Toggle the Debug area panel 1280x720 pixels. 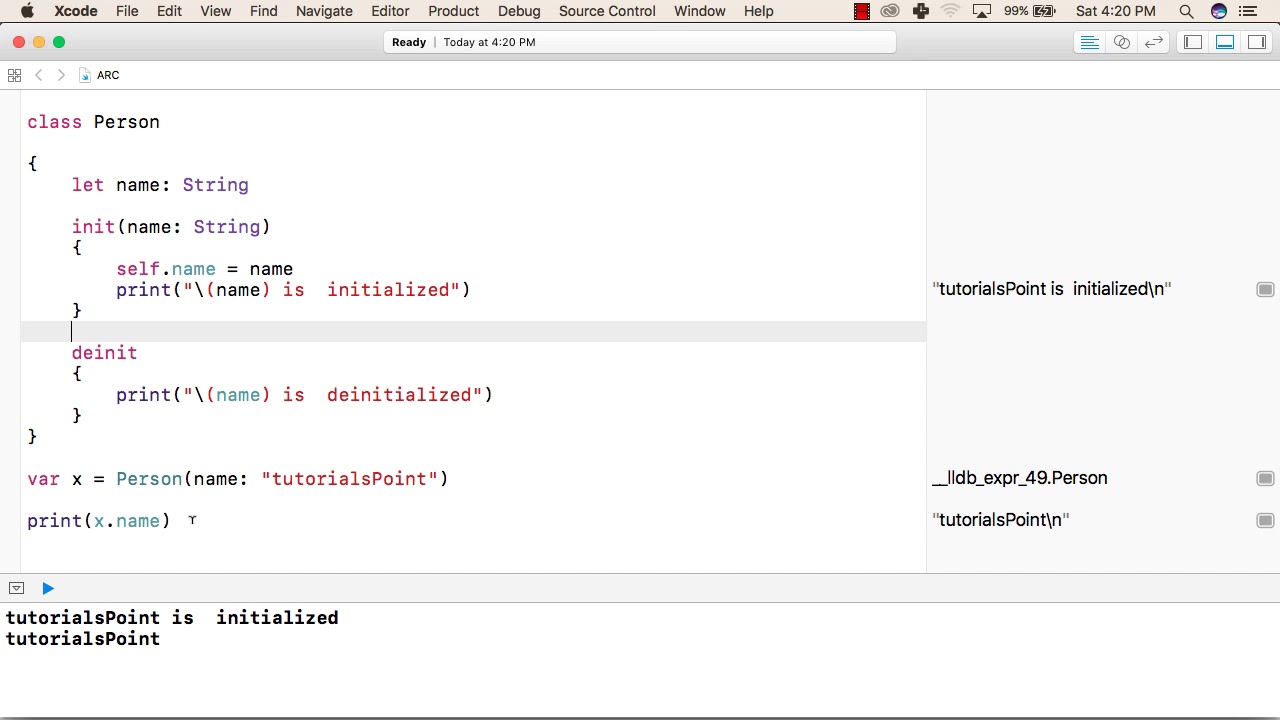[x=1225, y=42]
